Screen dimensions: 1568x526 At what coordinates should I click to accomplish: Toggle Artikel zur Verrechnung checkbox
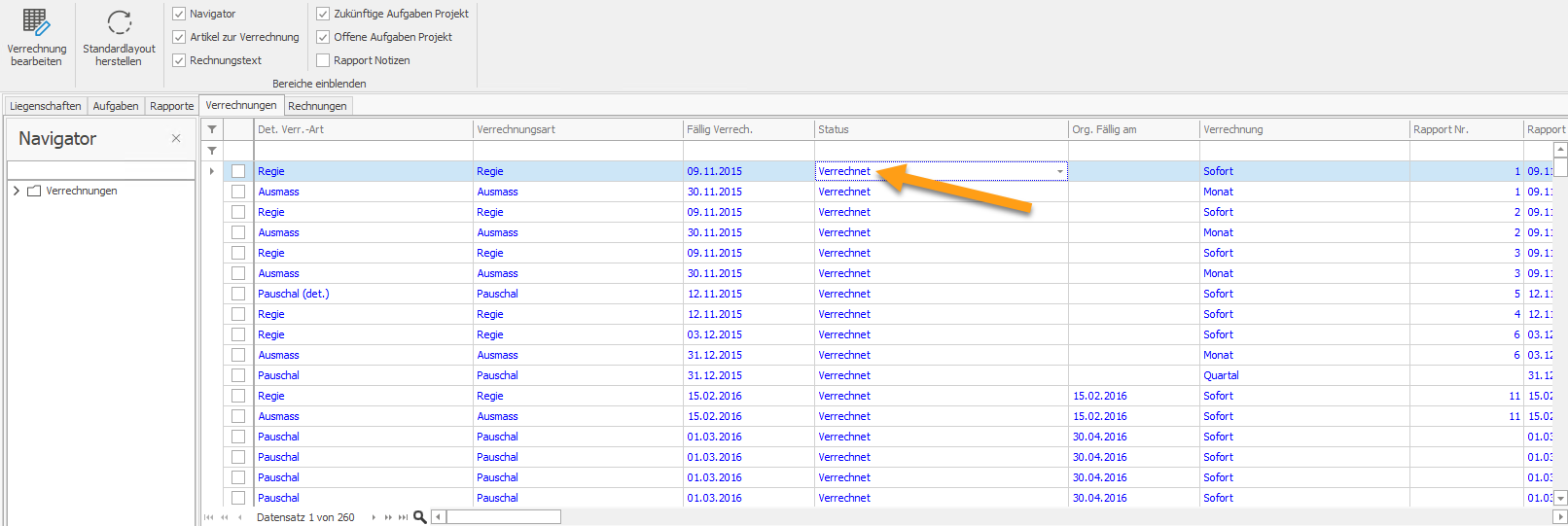[179, 37]
